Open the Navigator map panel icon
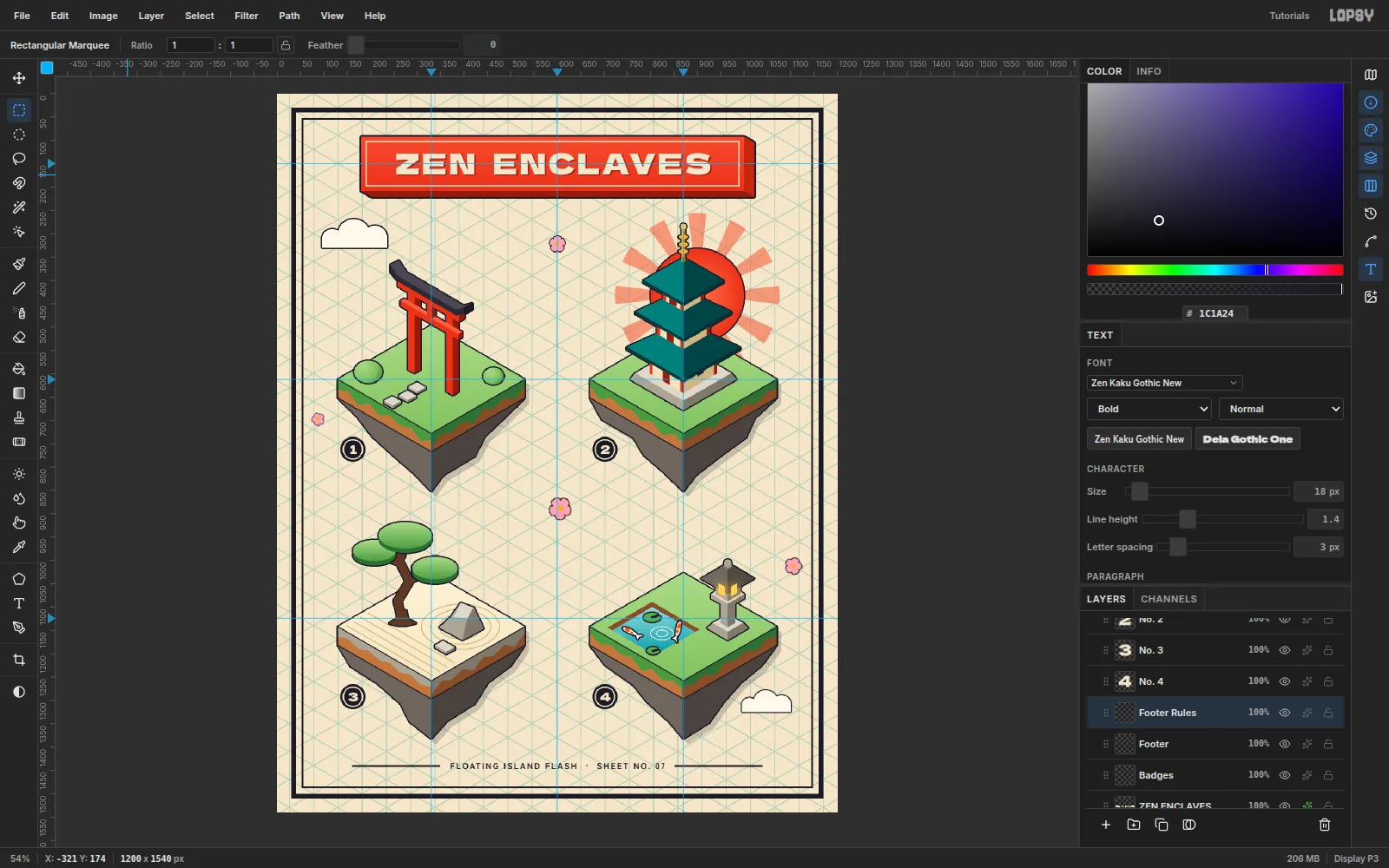Viewport: 1389px width, 868px height. [1371, 75]
